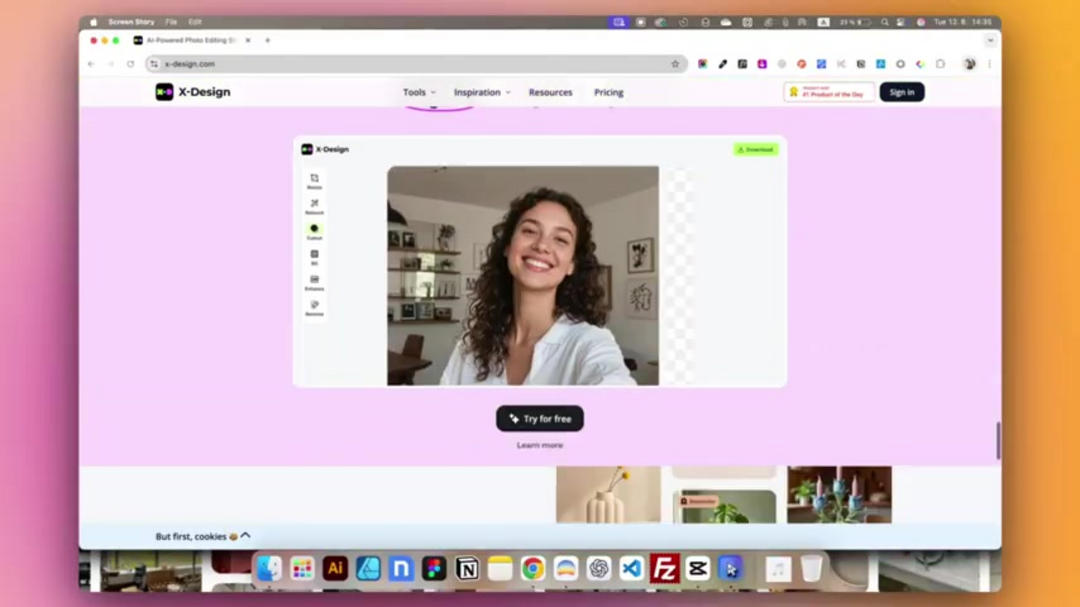The width and height of the screenshot is (1080, 607).
Task: Open the Resources nav item
Action: pos(550,92)
